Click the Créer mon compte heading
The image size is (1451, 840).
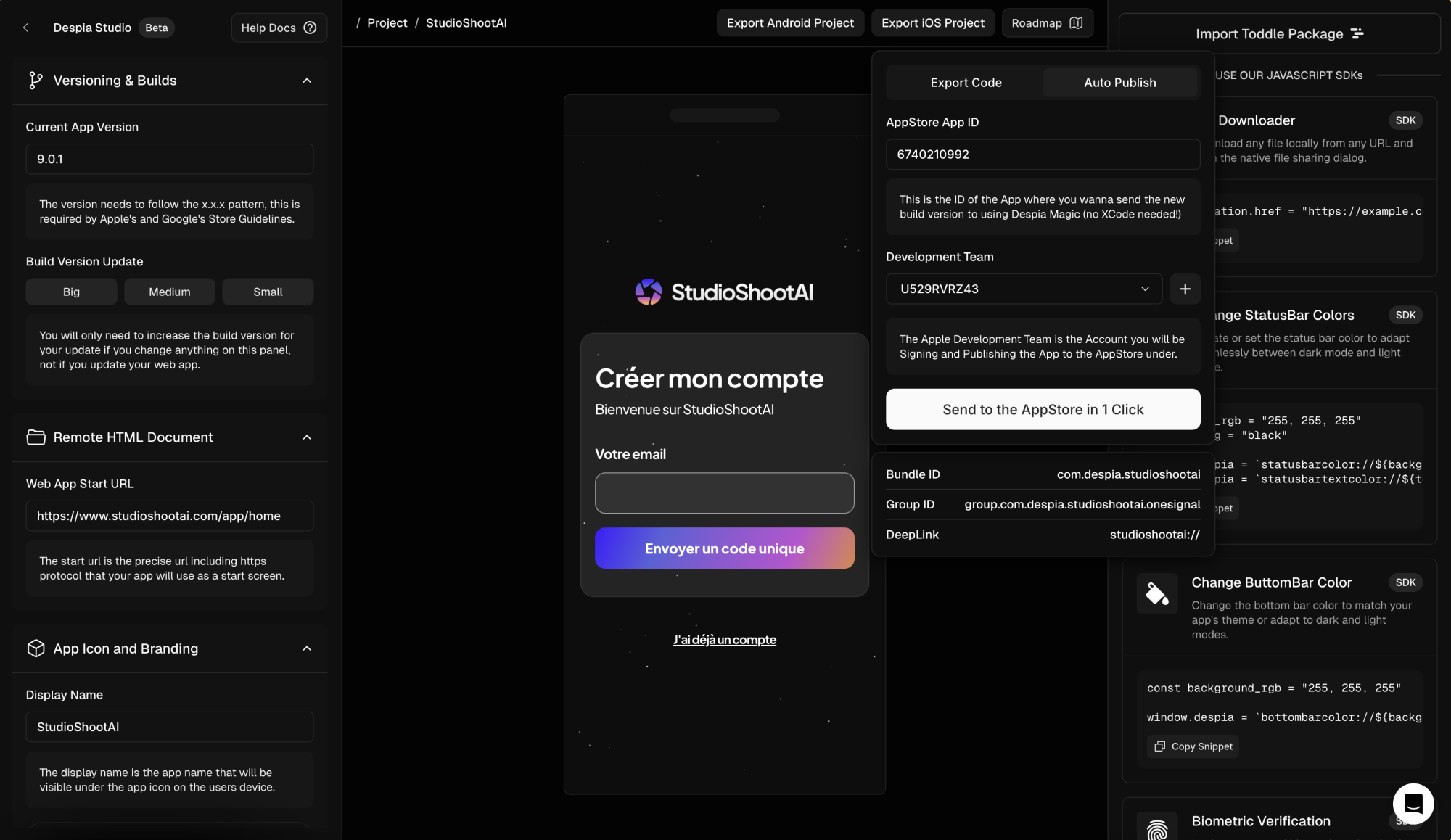[x=709, y=379]
